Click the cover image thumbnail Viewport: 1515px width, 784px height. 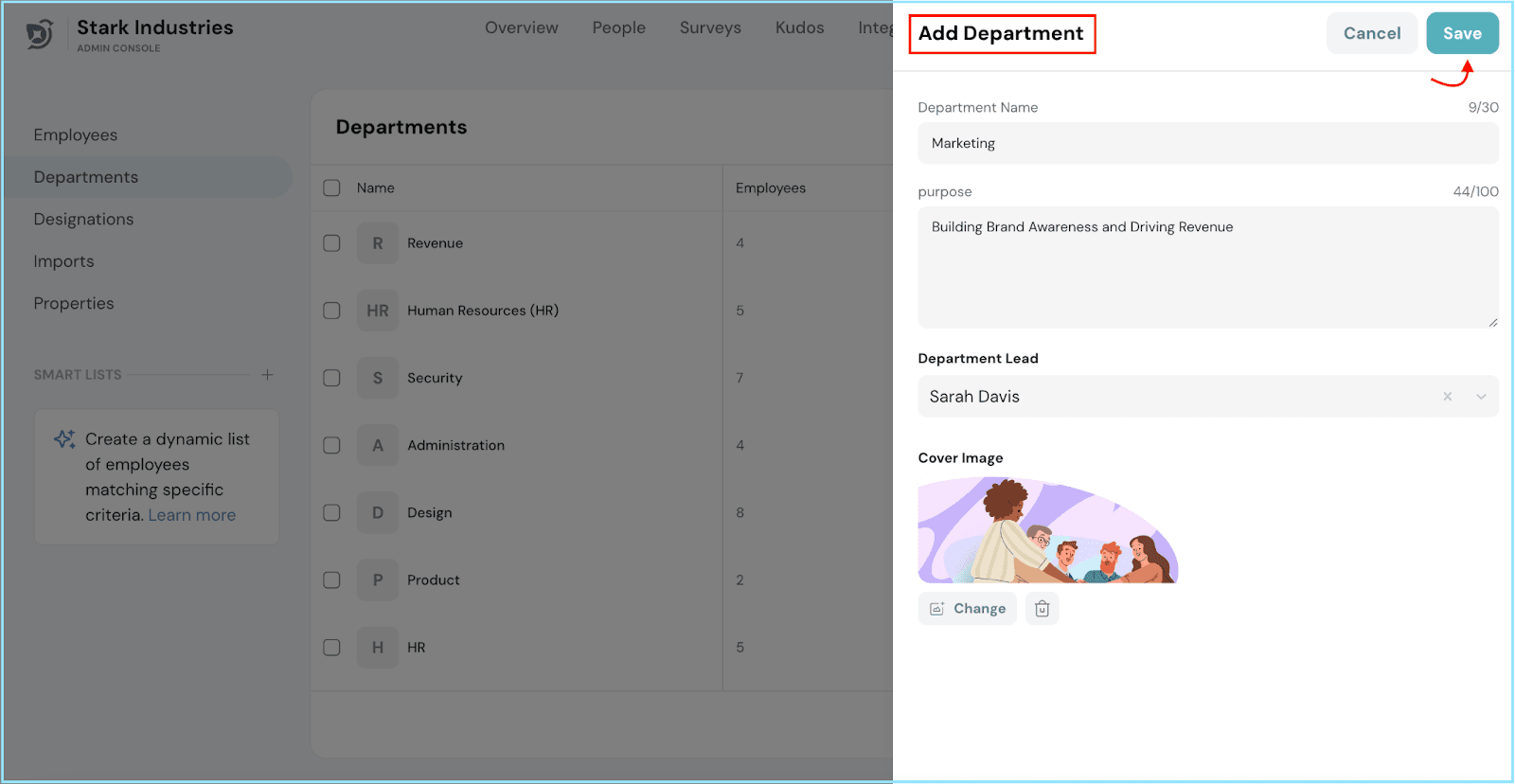(x=1047, y=530)
